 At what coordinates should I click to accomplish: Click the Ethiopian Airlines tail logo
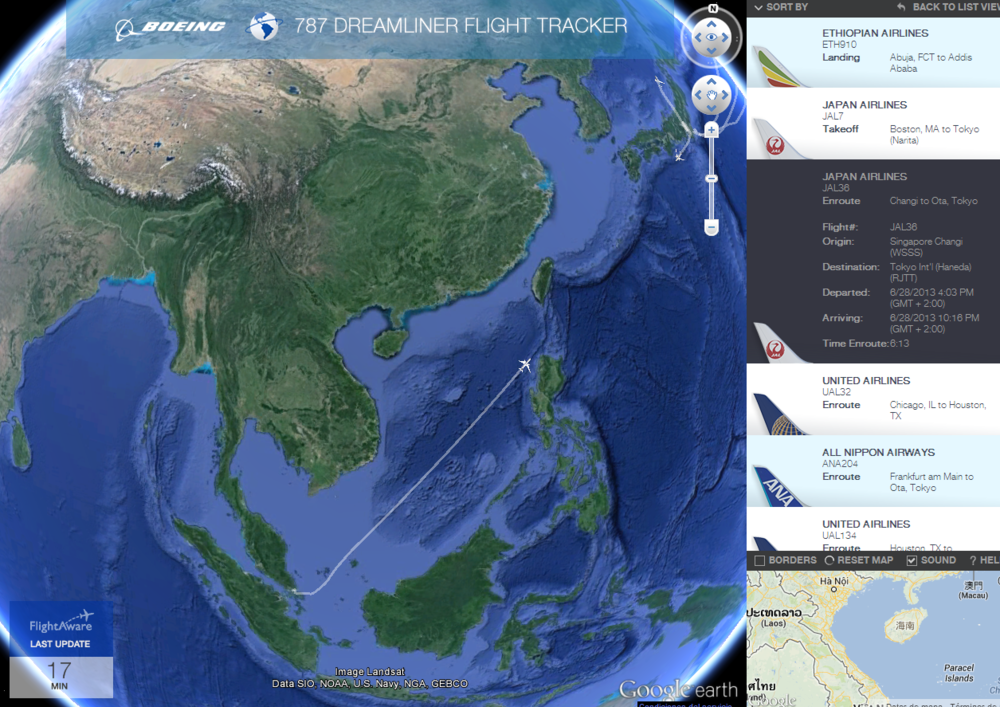779,67
